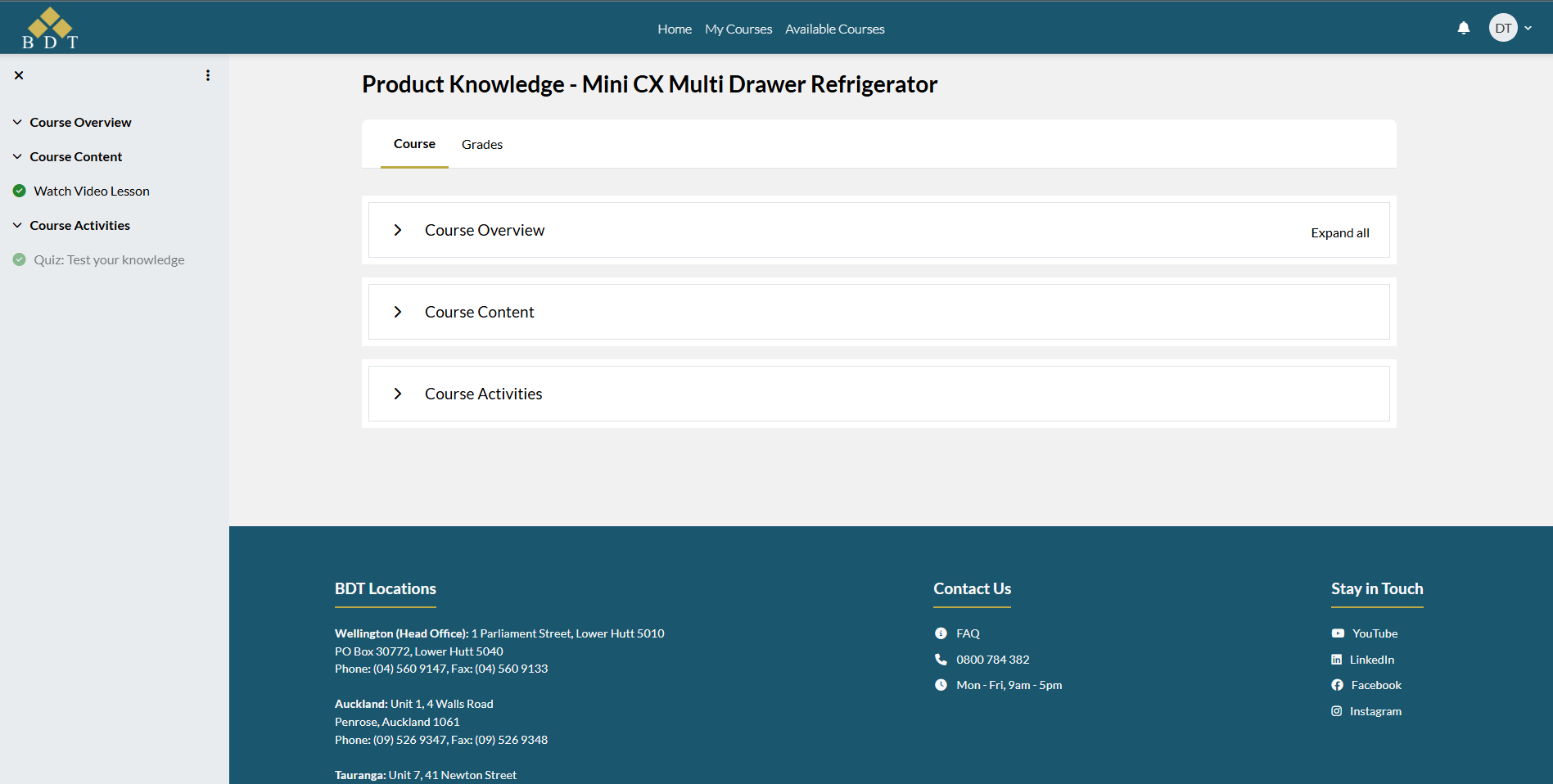
Task: Click Tauranga Unit 7 address line
Action: pyautogui.click(x=426, y=775)
